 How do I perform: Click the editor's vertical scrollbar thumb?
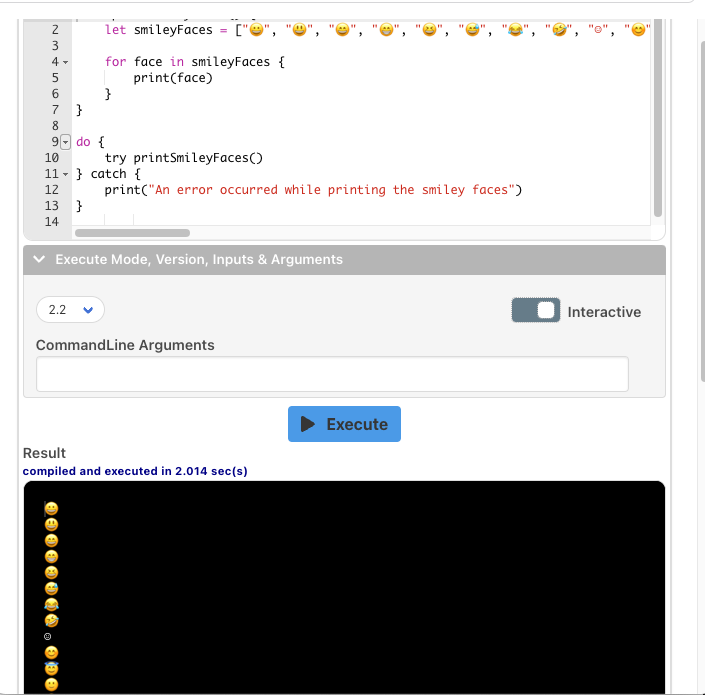click(x=657, y=118)
